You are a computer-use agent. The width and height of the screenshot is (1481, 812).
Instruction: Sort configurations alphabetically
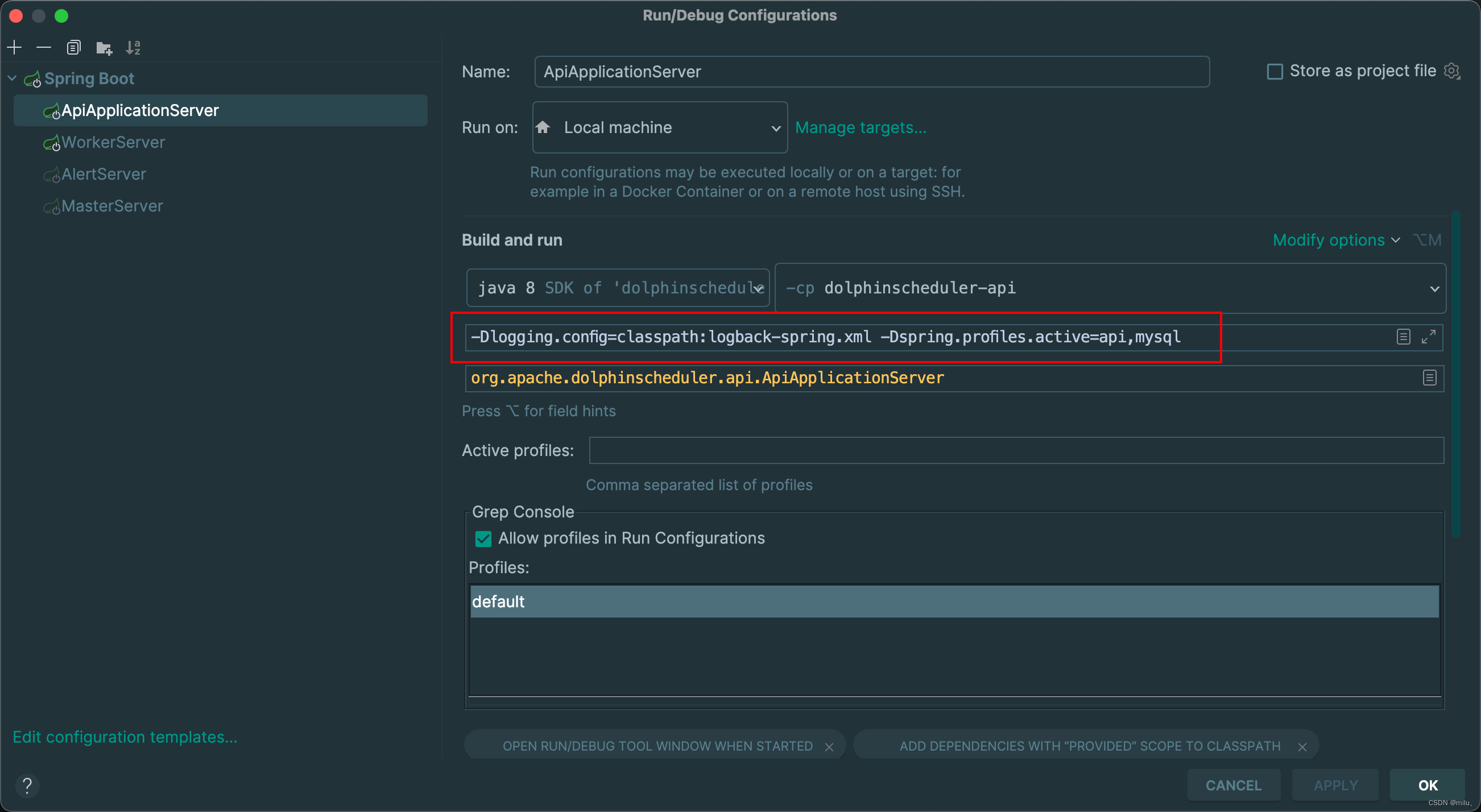pos(133,47)
